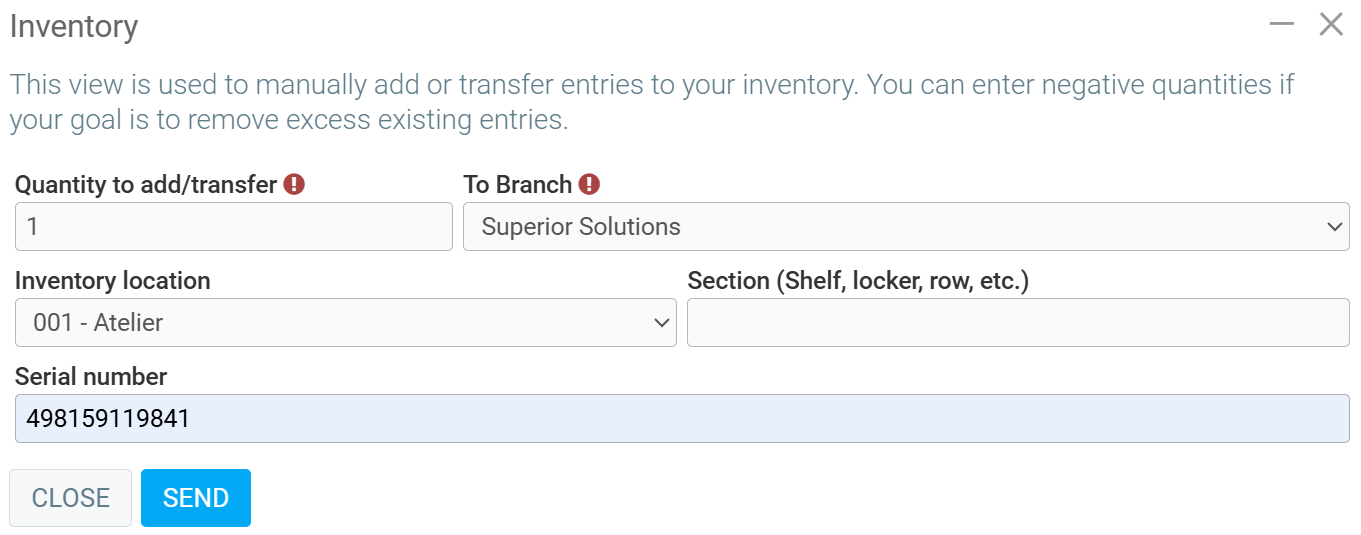
Task: Click the required icon beside Quantity to add/transfer
Action: pyautogui.click(x=294, y=184)
